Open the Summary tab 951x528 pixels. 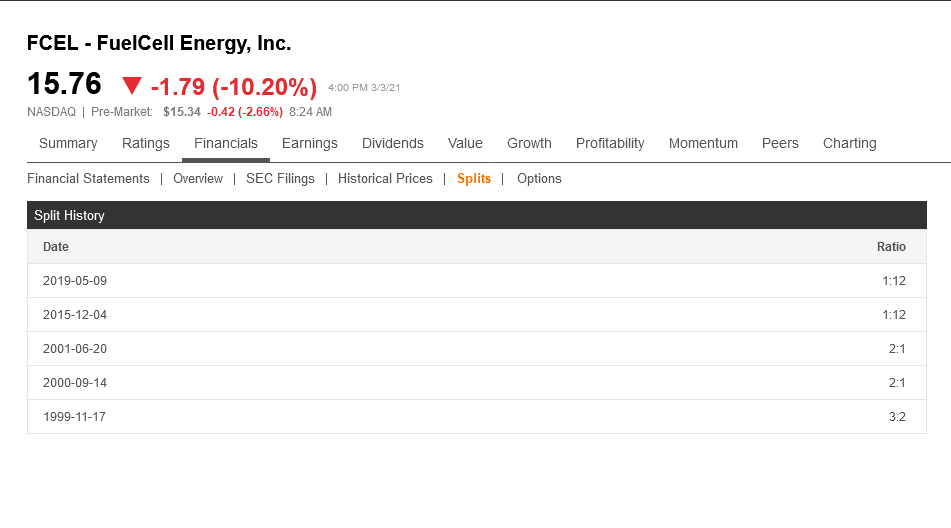(68, 143)
